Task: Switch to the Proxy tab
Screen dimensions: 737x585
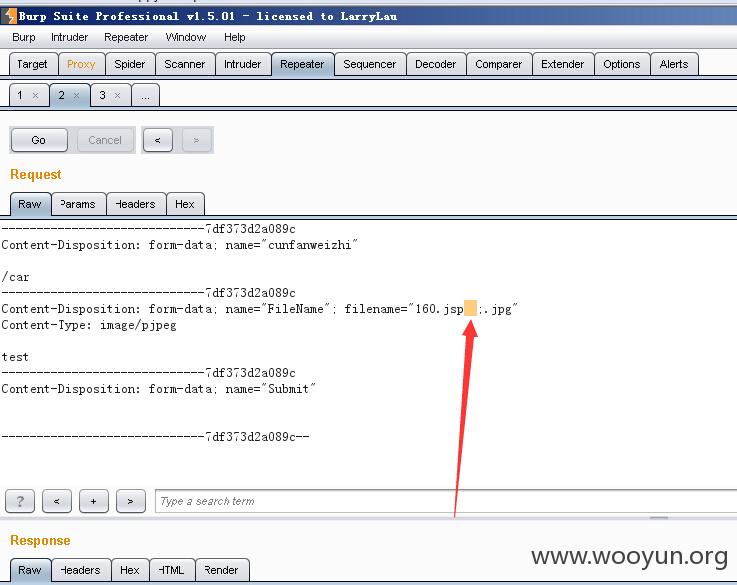Action: [81, 64]
